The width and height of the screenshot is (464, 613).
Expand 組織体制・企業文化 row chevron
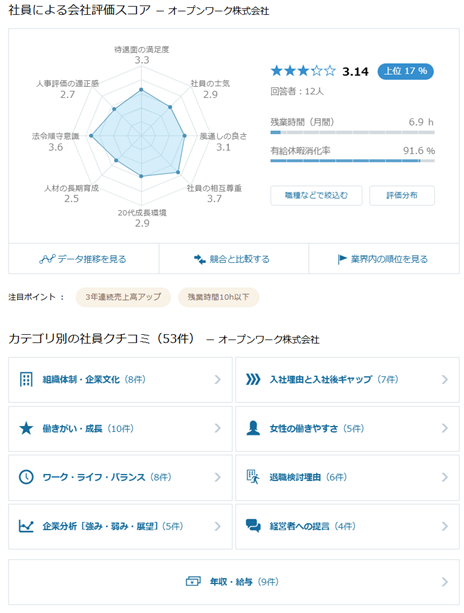tap(218, 379)
